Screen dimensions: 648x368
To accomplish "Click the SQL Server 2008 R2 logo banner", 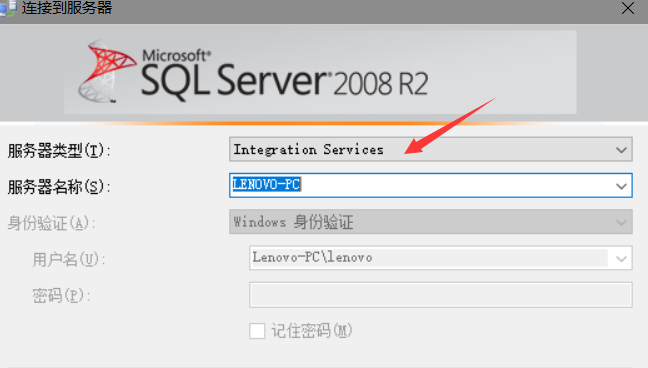I will pyautogui.click(x=320, y=72).
